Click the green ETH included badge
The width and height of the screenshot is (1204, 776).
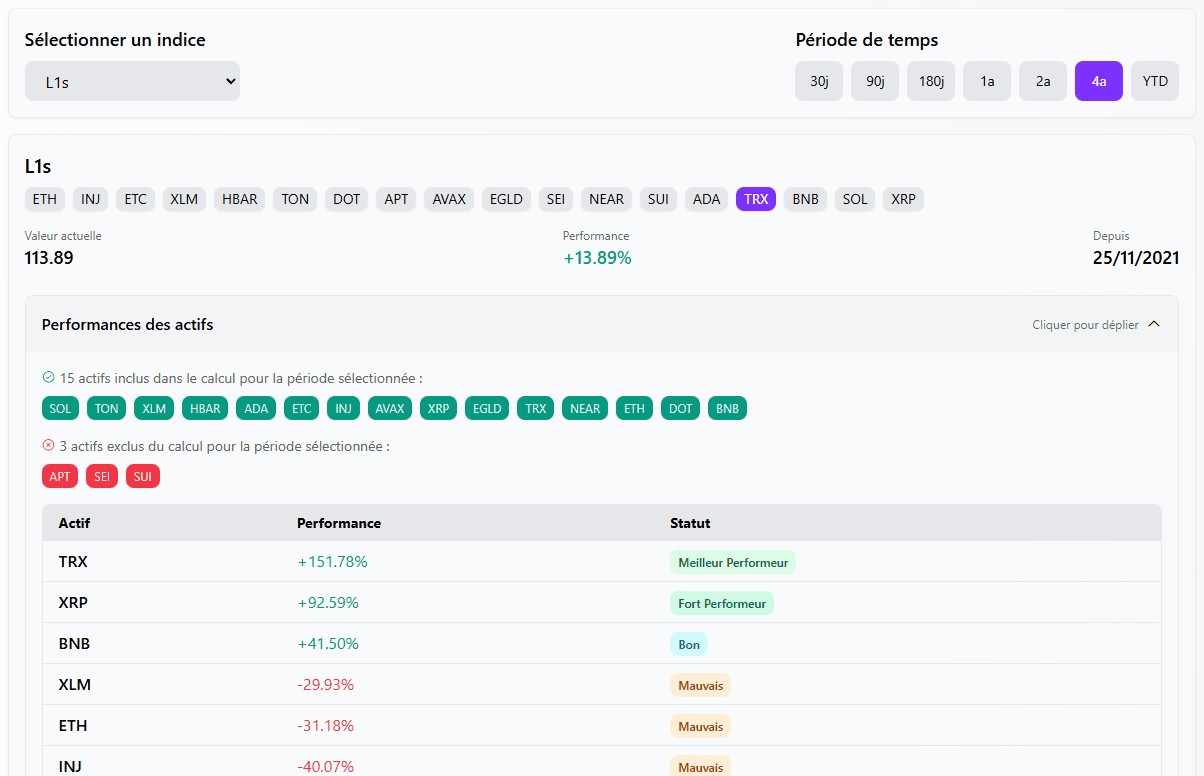click(x=634, y=408)
